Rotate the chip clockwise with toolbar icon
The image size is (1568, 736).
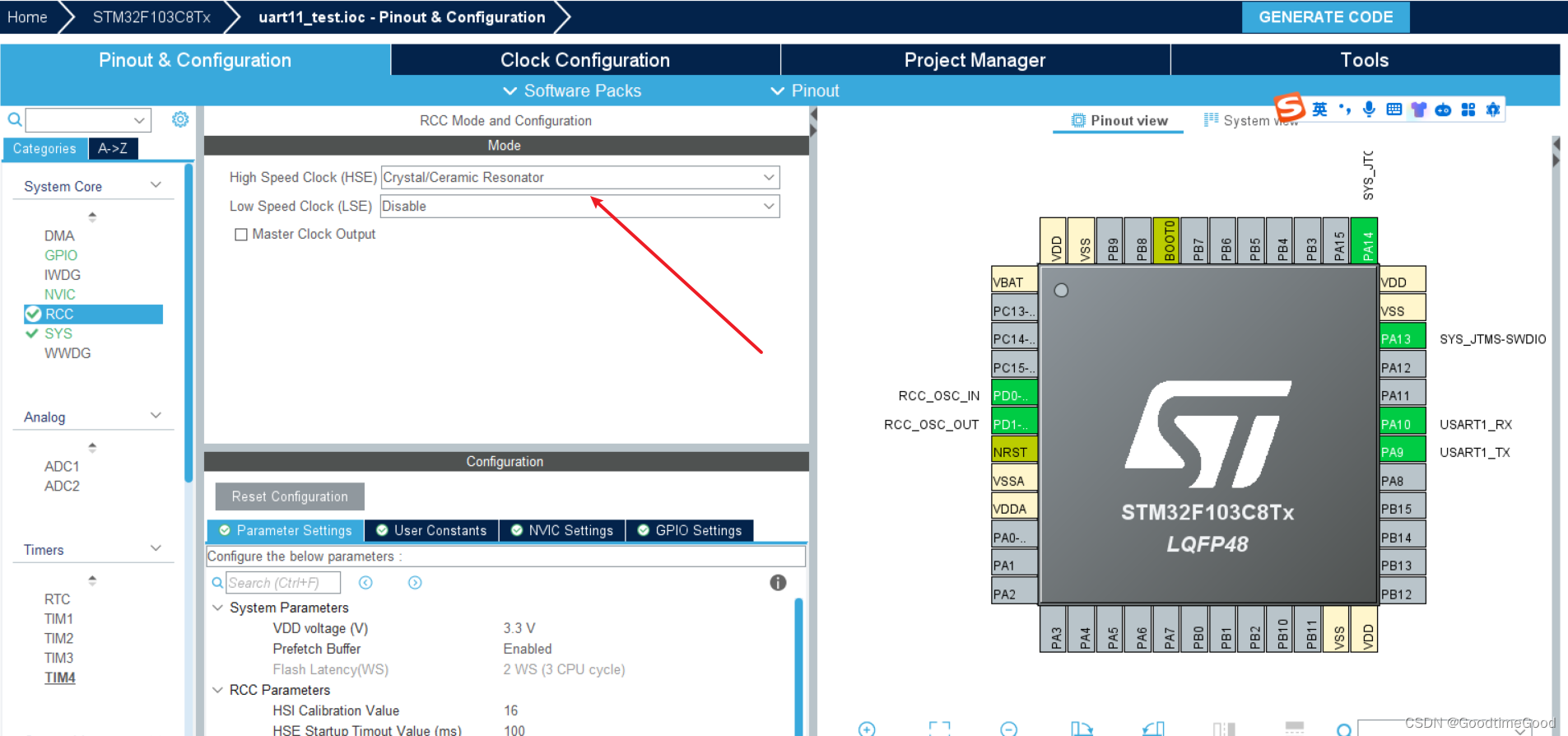1082,729
